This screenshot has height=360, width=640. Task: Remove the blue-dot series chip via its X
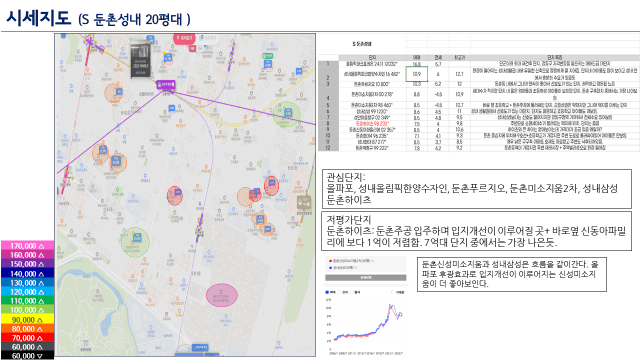click(356, 267)
